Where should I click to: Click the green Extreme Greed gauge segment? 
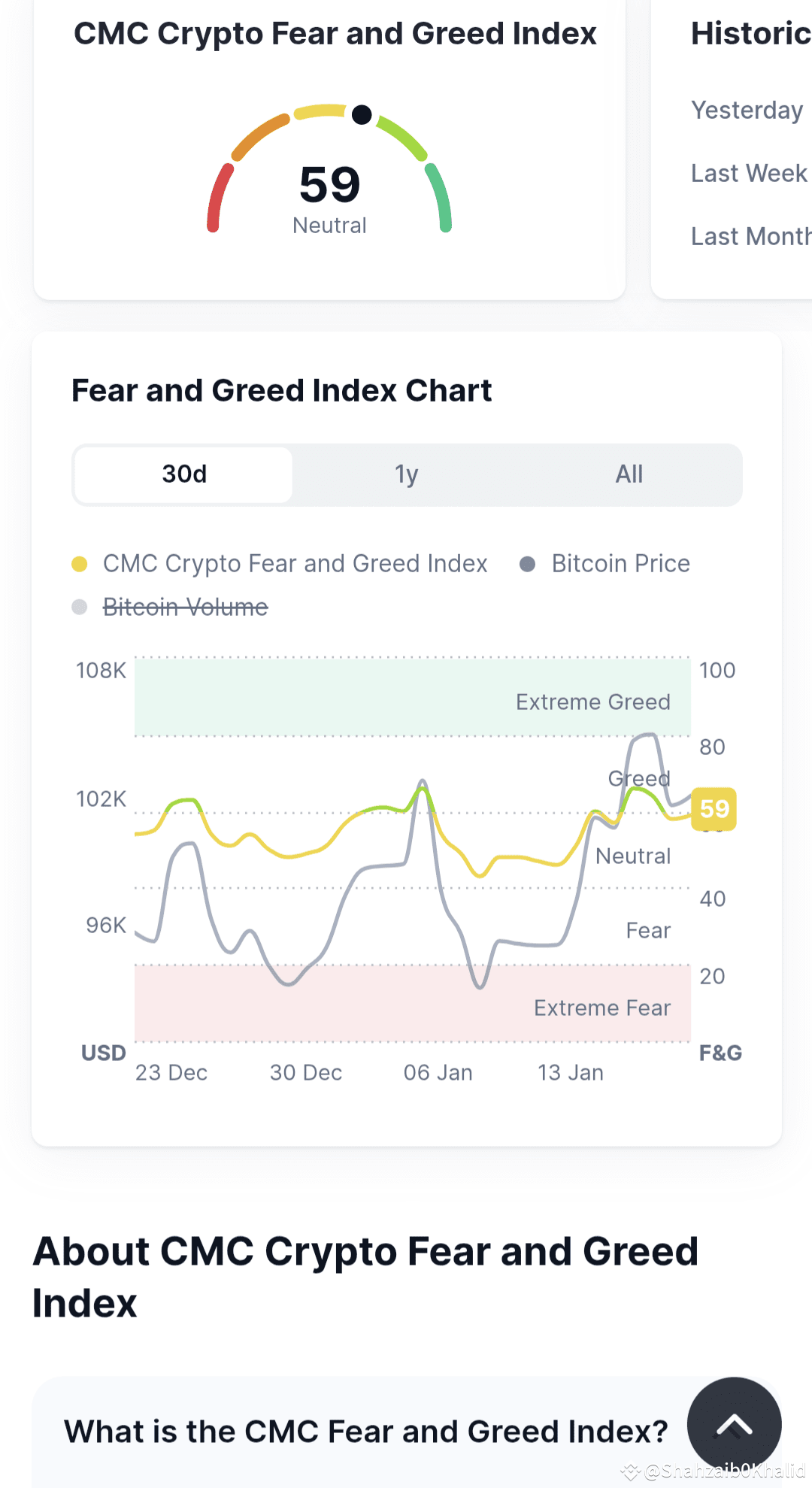pyautogui.click(x=439, y=198)
